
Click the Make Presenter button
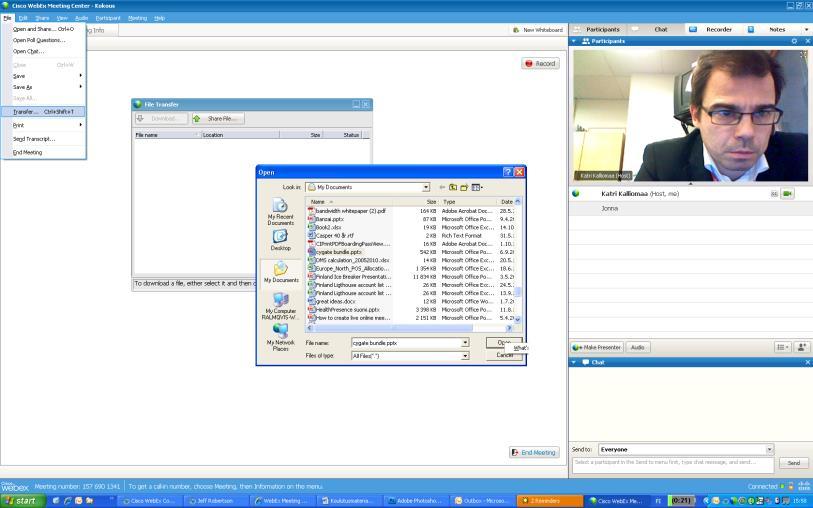tap(596, 347)
